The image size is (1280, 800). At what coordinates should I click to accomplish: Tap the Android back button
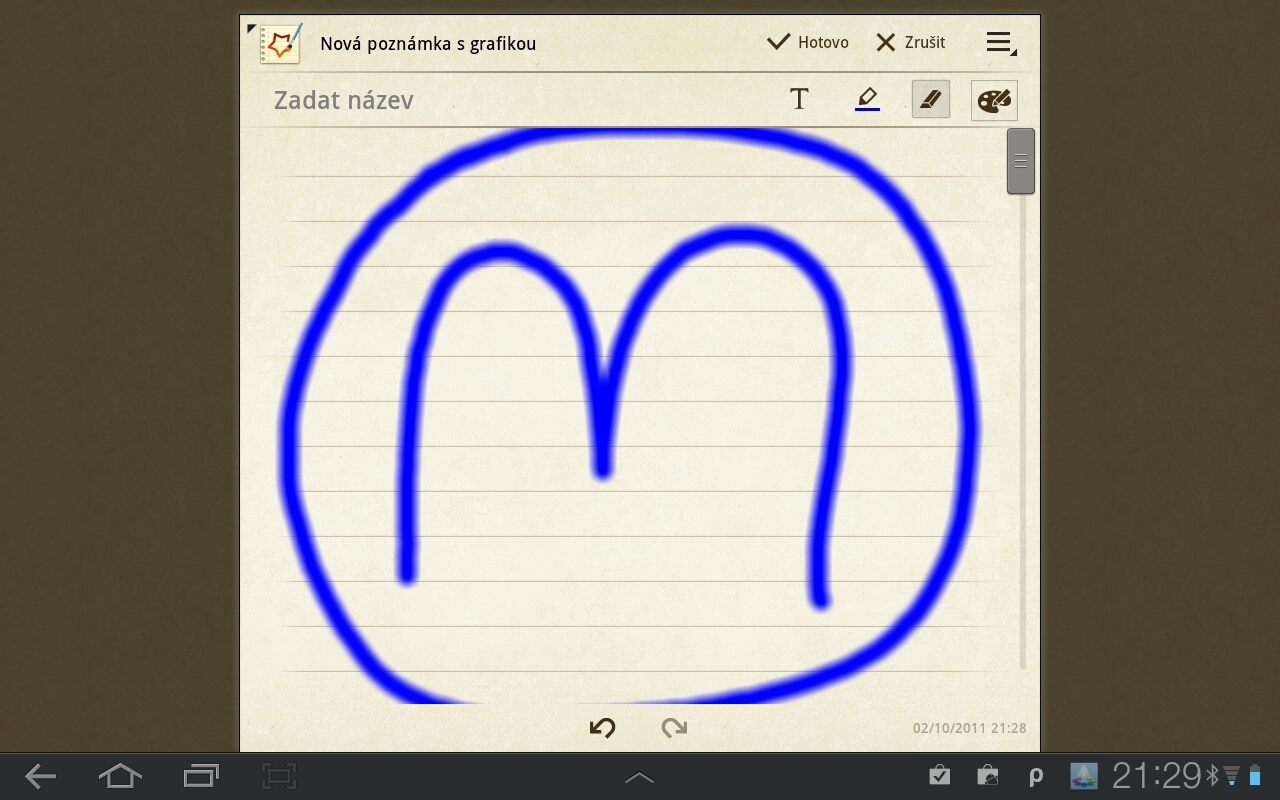pos(40,776)
